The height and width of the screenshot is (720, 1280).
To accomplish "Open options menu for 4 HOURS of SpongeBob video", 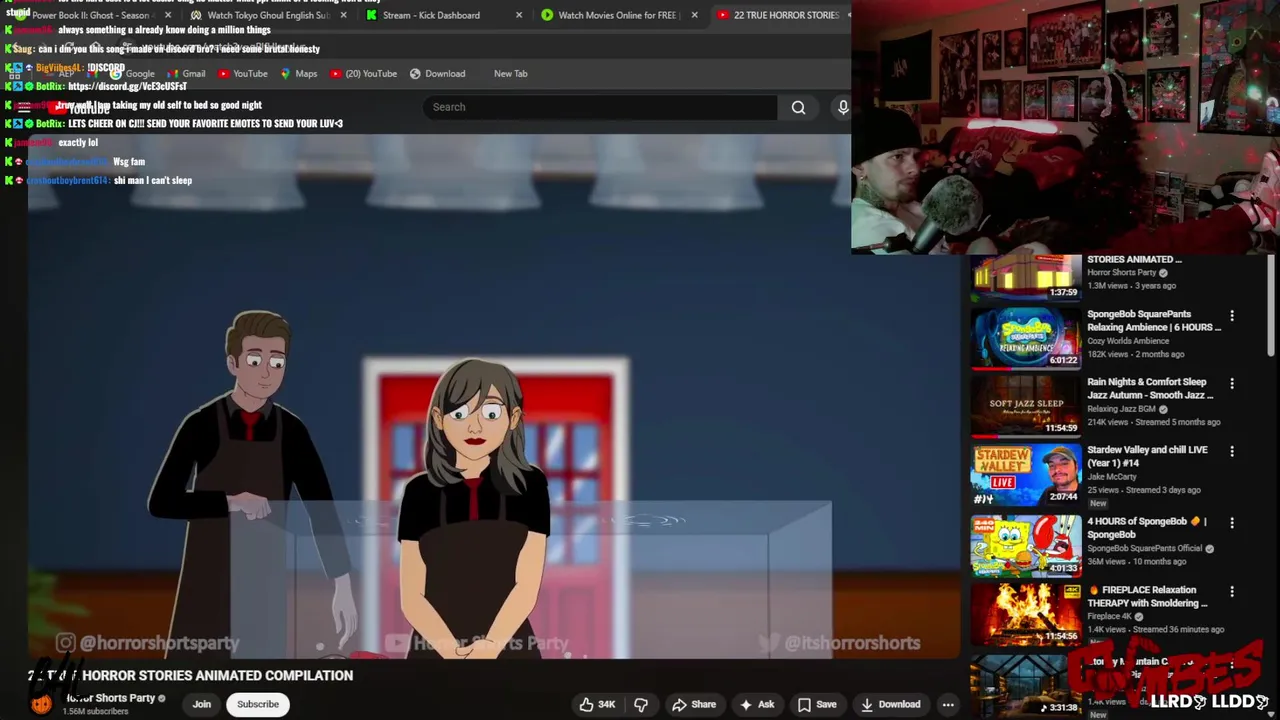I will click(x=1232, y=523).
